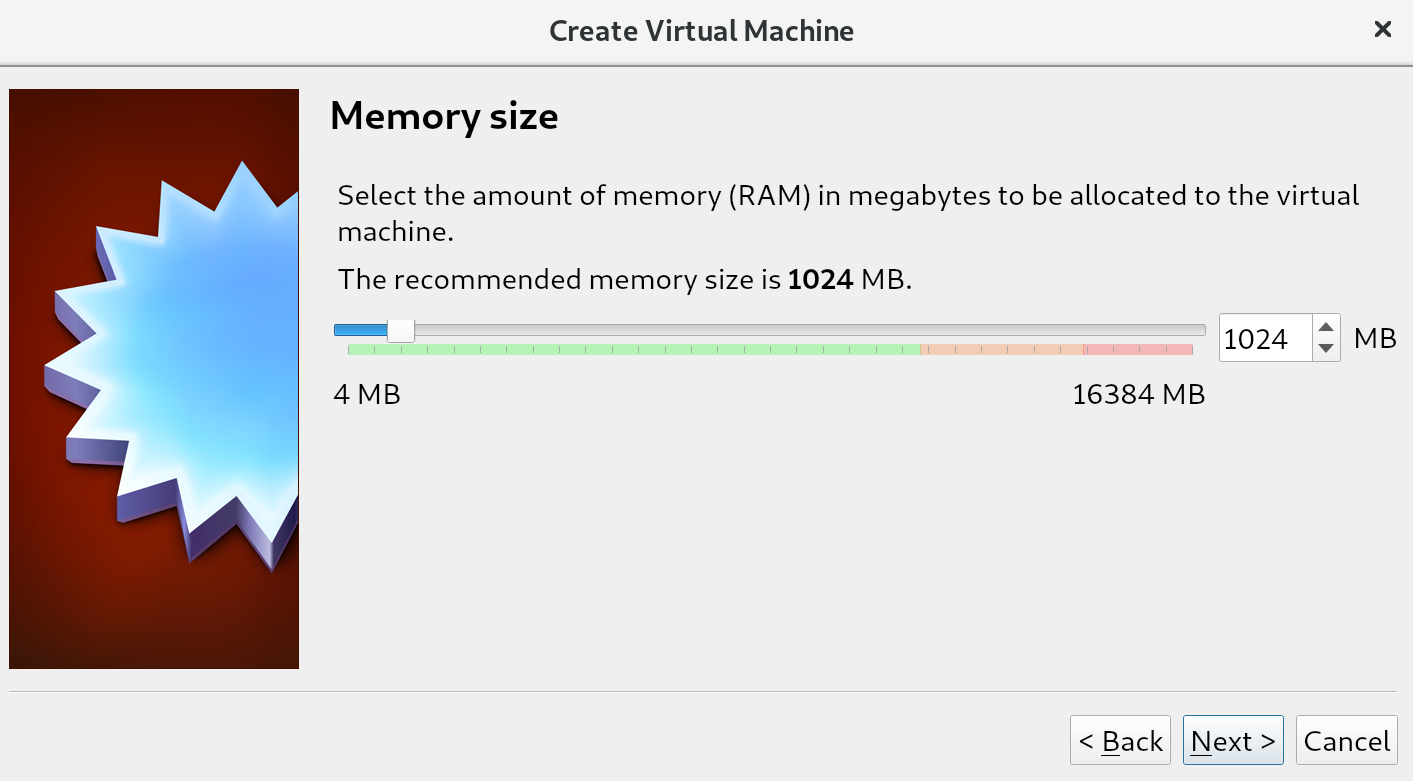The width and height of the screenshot is (1413, 781).
Task: Click the bold 1024 recommended value text
Action: 820,279
